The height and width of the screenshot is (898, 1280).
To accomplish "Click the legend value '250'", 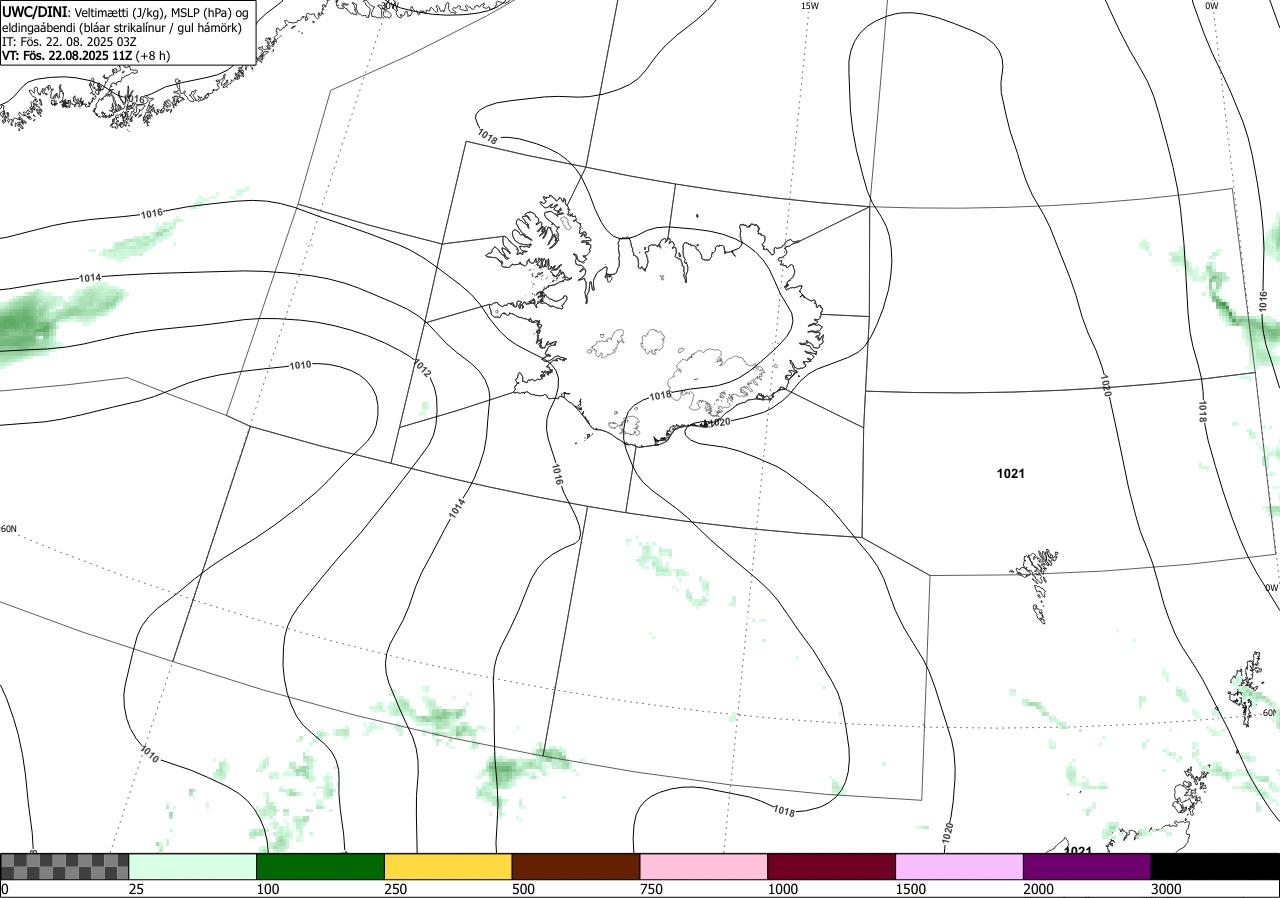I will 395,889.
